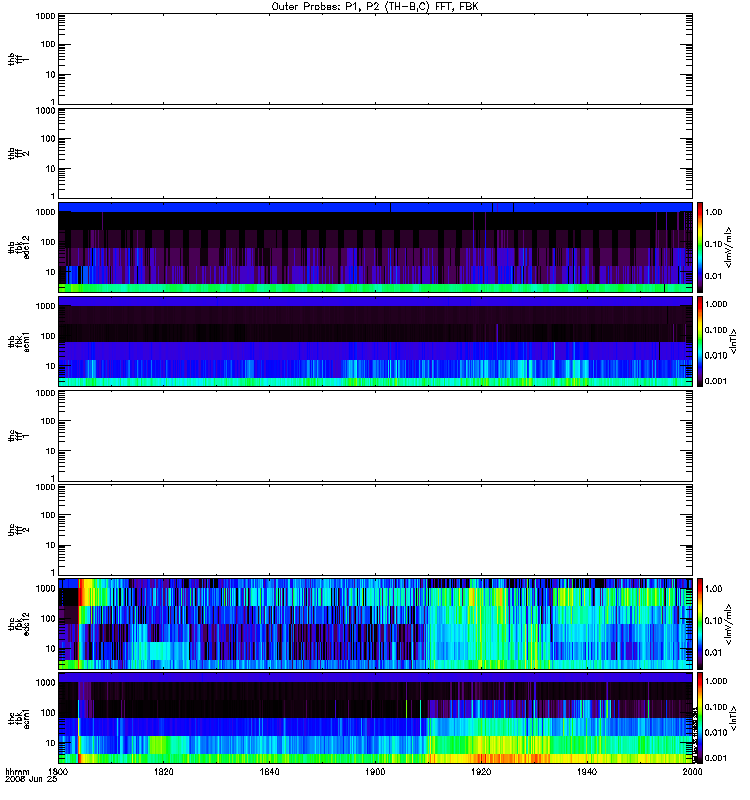Click the |mV/m| units label of thb edc12
The image size is (750, 800).
[728, 247]
